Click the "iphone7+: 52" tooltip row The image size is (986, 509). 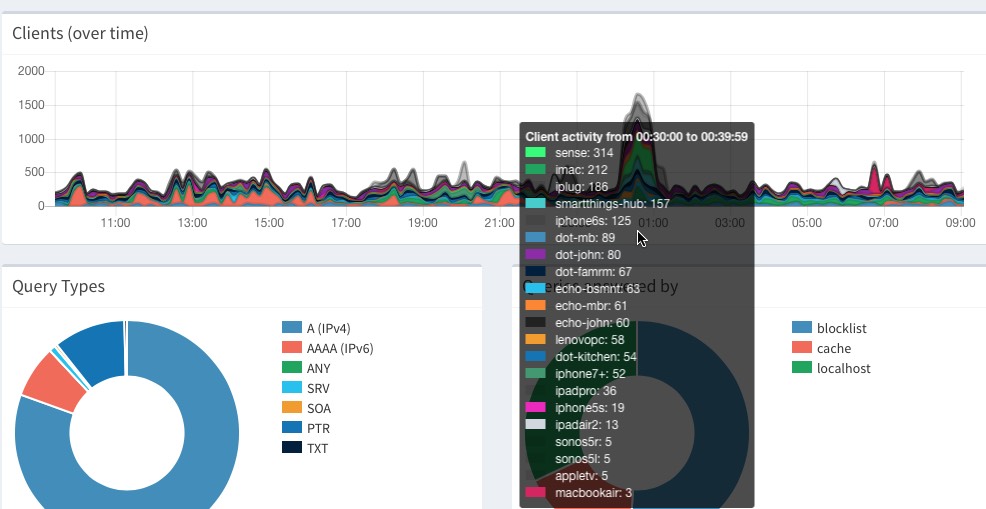[575, 374]
